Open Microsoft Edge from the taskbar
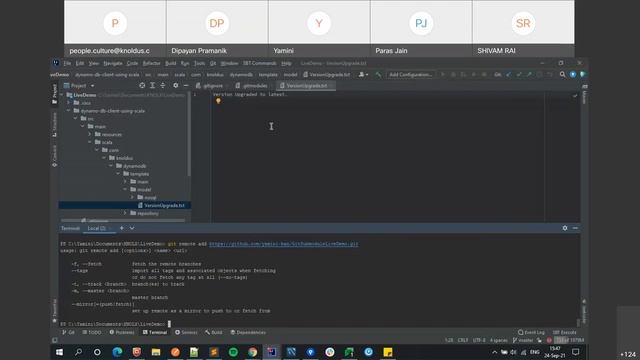The height and width of the screenshot is (360, 640). coord(117,352)
